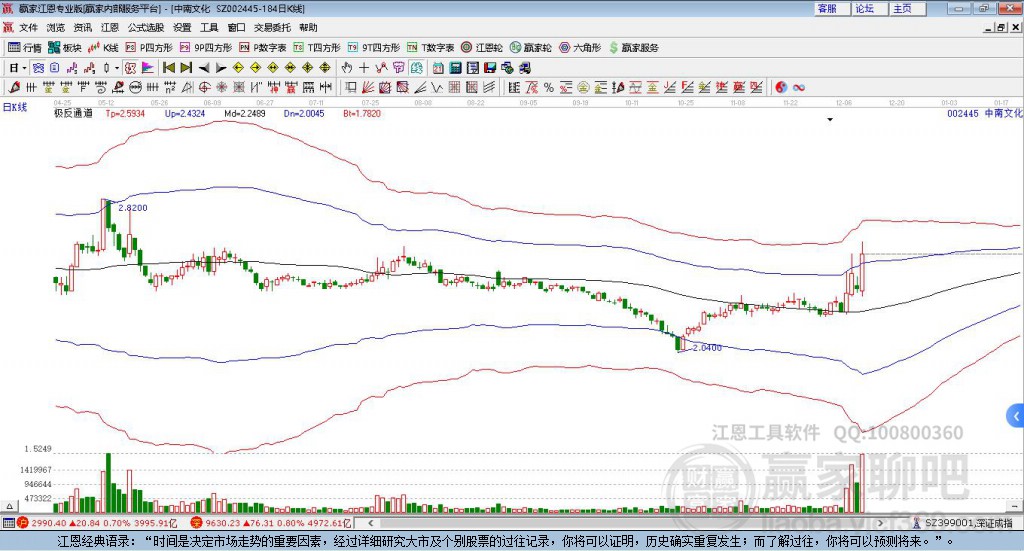Select the circled crosshair target tool
The height and width of the screenshot is (551, 1024).
tap(204, 87)
